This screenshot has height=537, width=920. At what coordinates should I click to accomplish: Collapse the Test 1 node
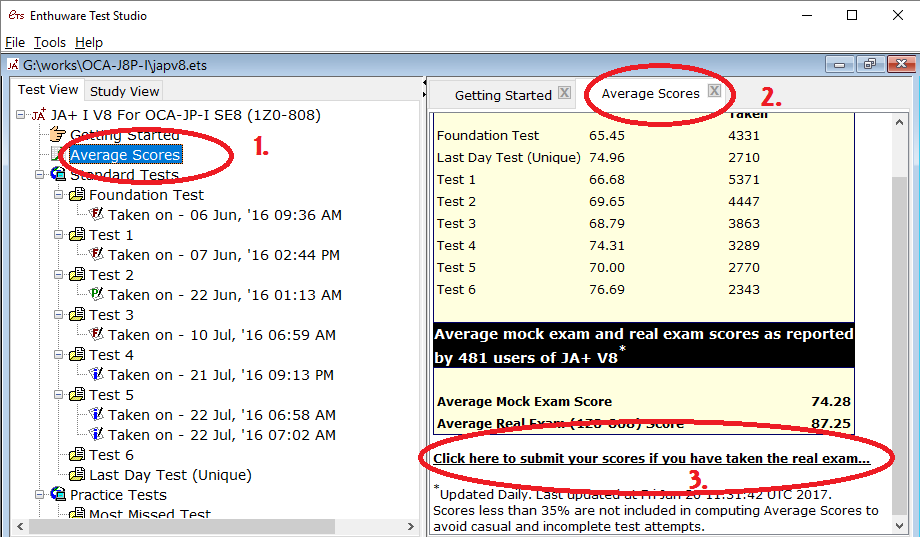[x=59, y=234]
